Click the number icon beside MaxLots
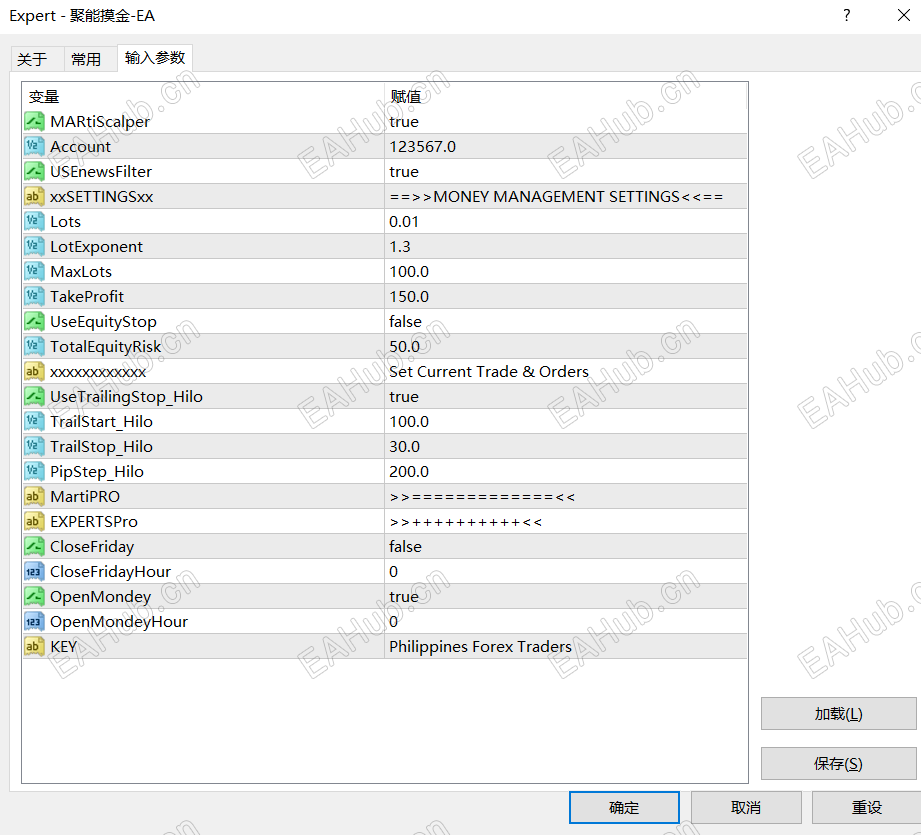 tap(34, 272)
